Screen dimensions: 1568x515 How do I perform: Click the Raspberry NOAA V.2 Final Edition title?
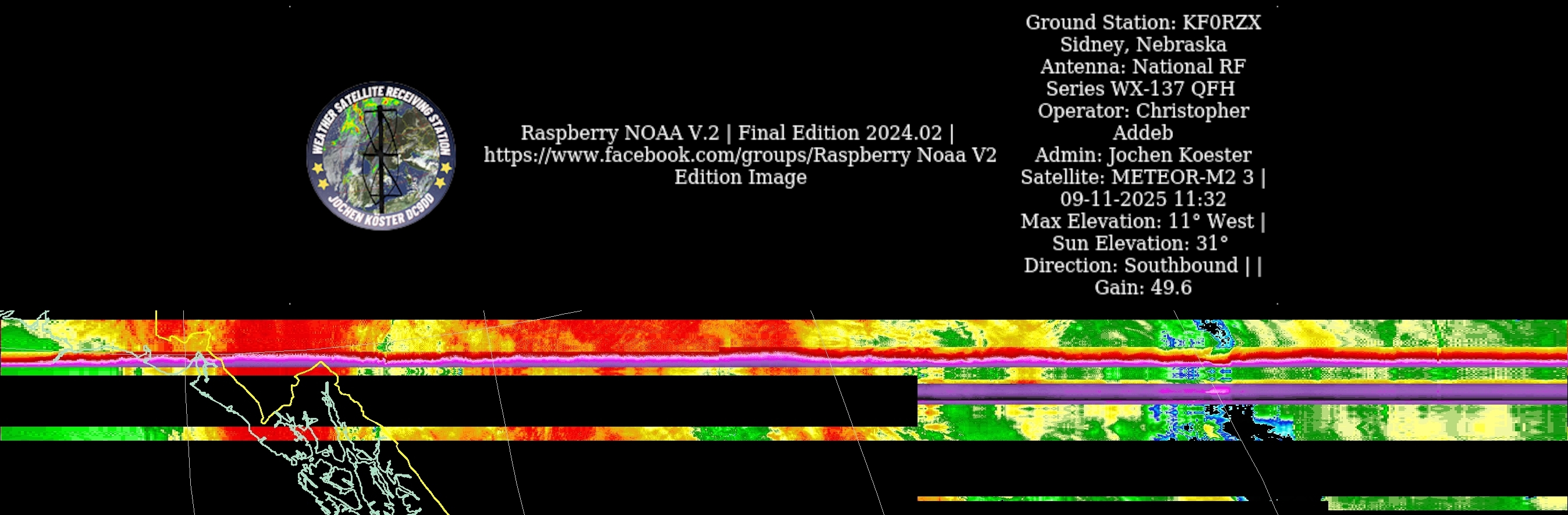tap(737, 133)
